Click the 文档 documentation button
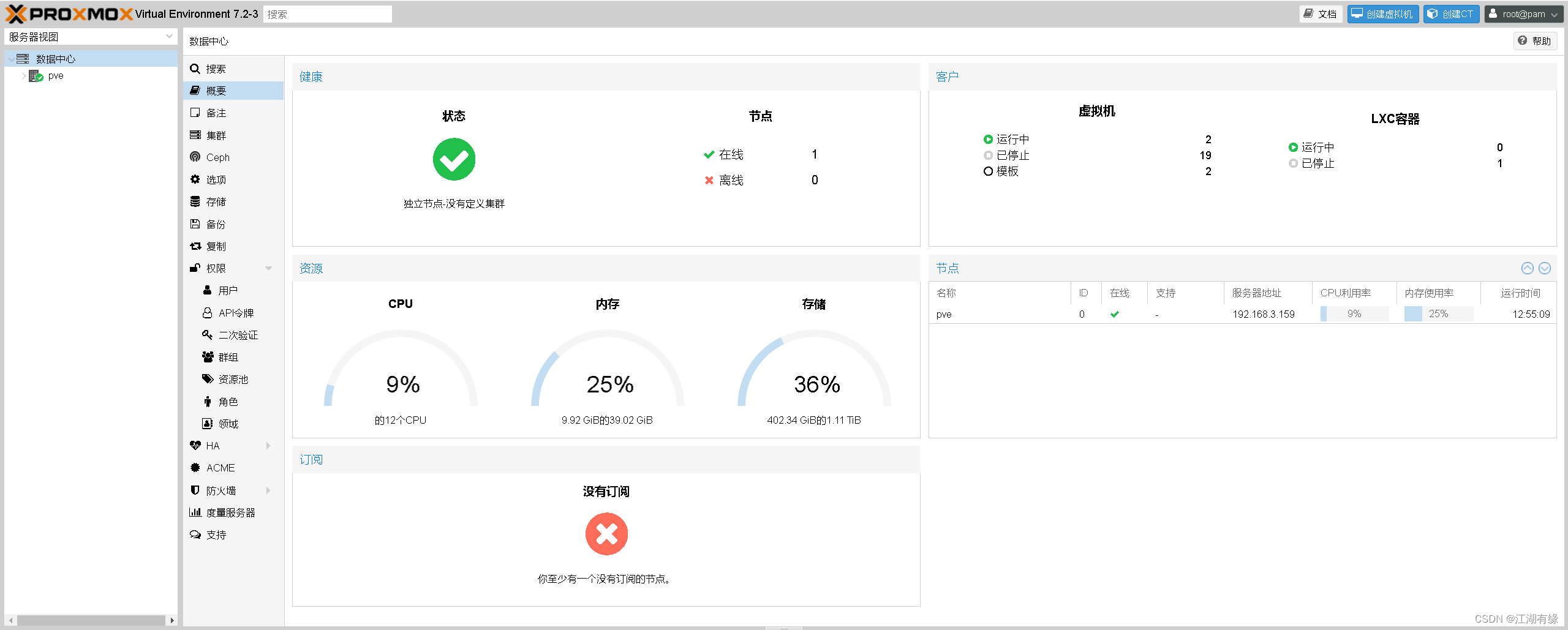The height and width of the screenshot is (630, 1568). [x=1321, y=14]
